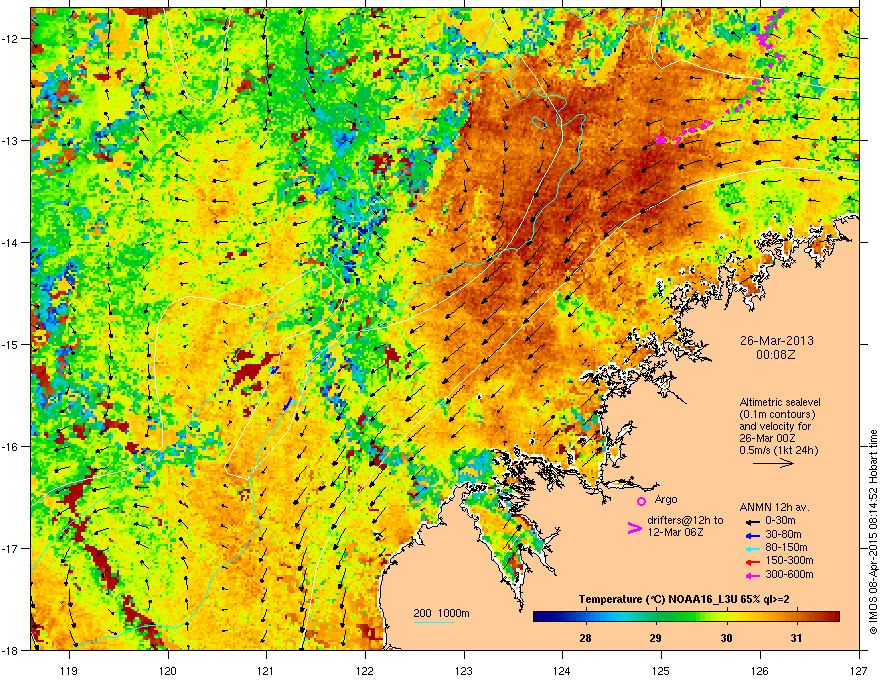Click the 'ANMN 12h av.' legend heading
The width and height of the screenshot is (880, 680).
tap(774, 507)
